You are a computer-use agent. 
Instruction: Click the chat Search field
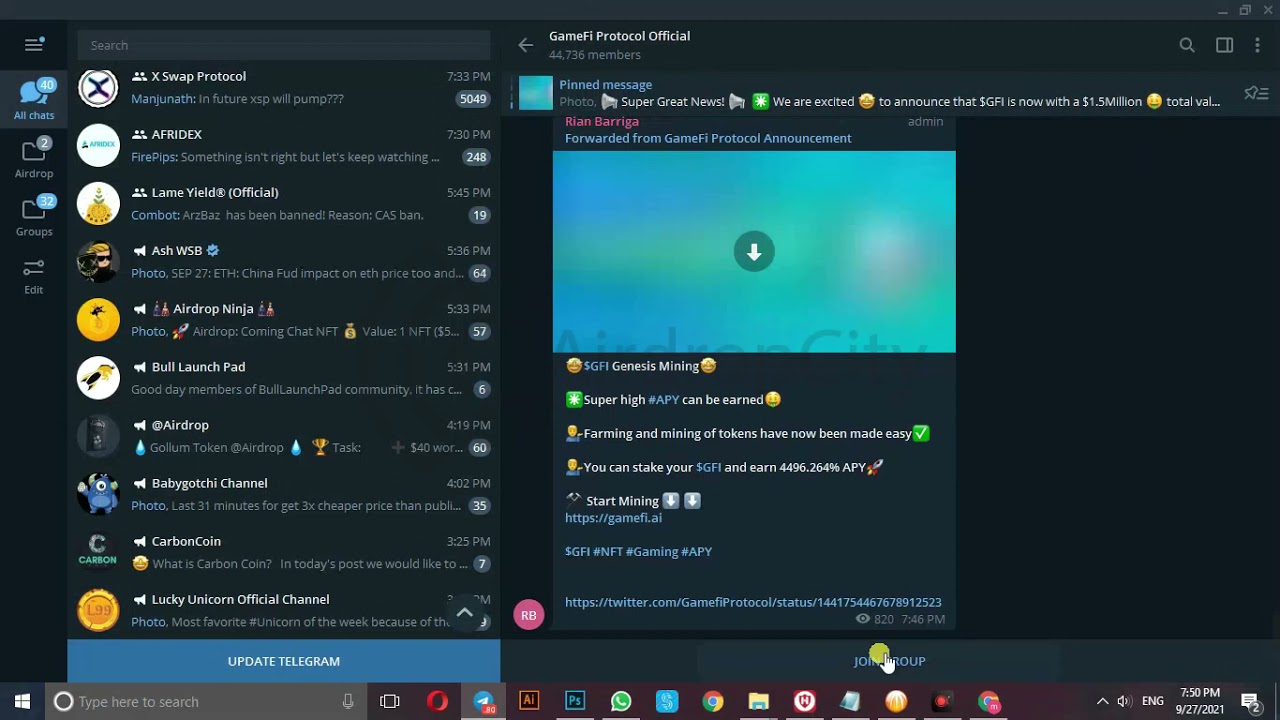tap(283, 45)
